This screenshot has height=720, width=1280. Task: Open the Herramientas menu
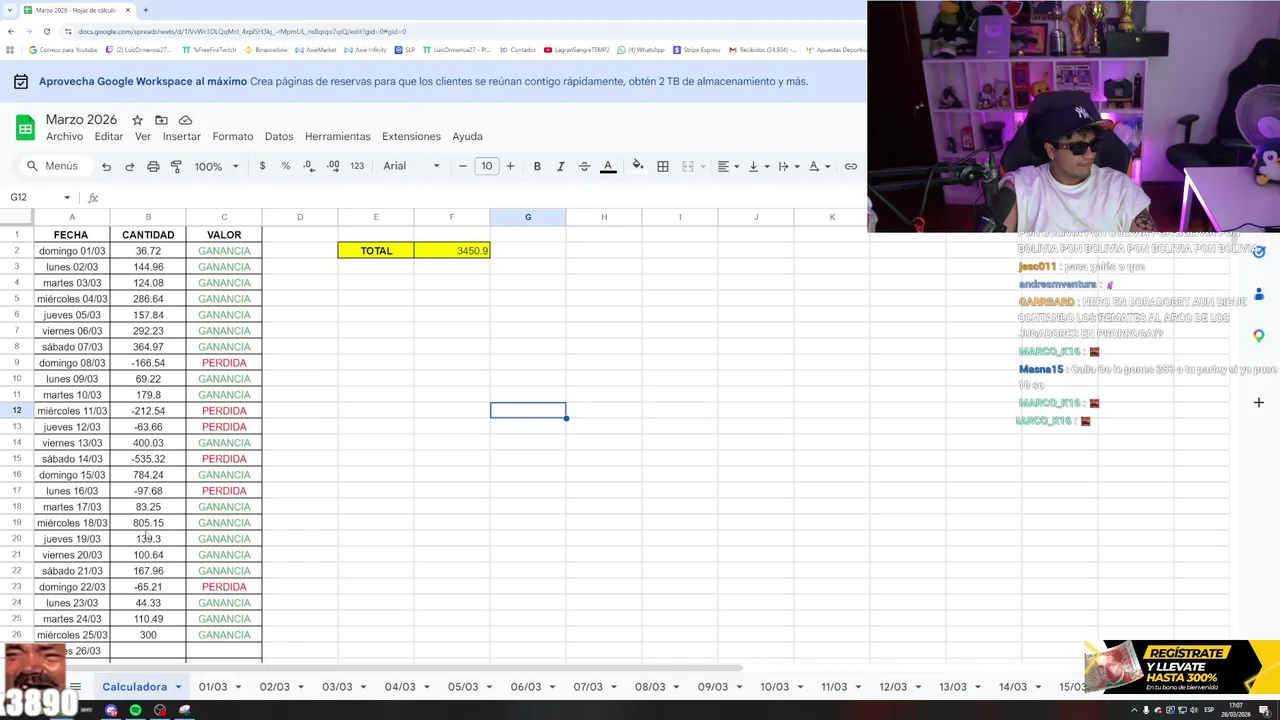(338, 136)
